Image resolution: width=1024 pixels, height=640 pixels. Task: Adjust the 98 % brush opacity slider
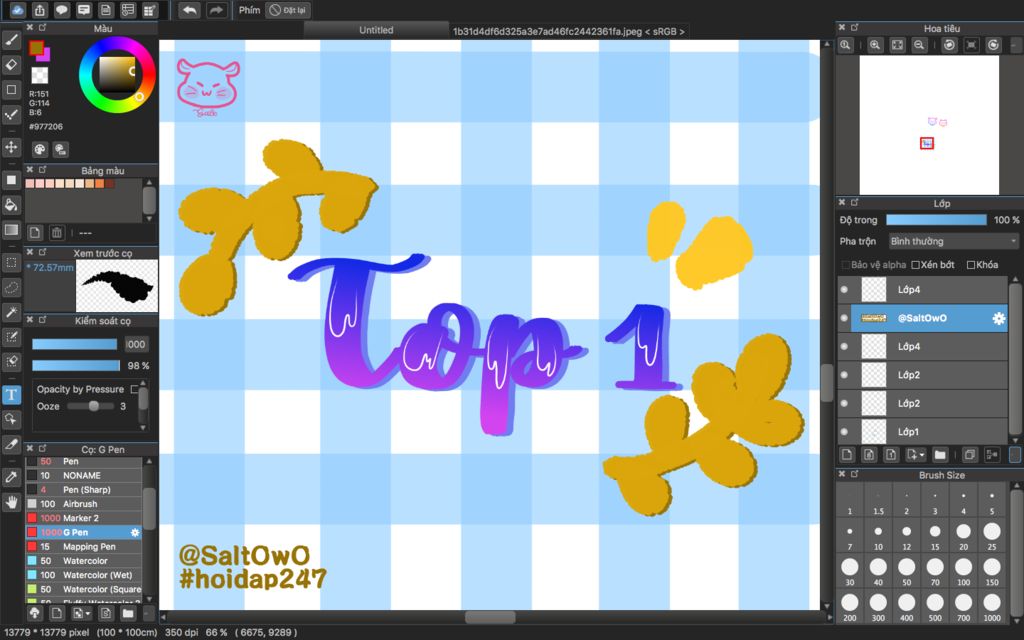pos(76,366)
